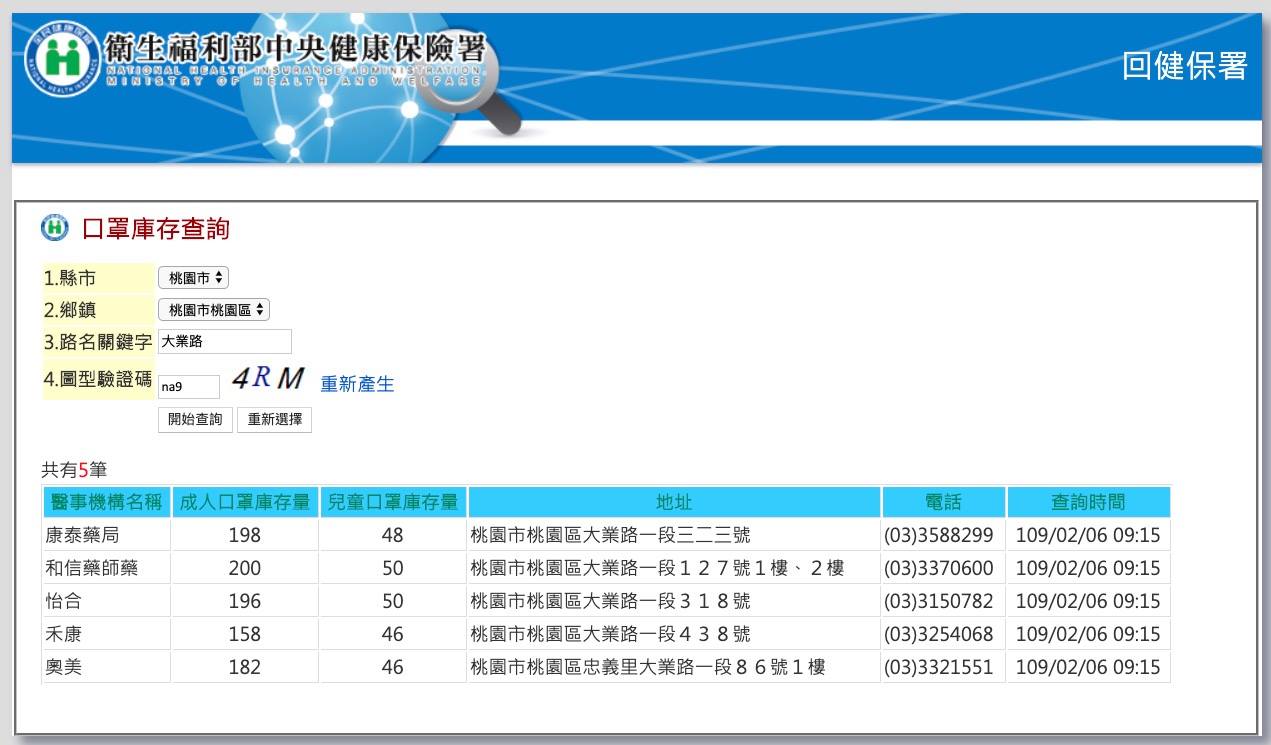Click the 電話 column header
The width and height of the screenshot is (1271, 745).
[x=943, y=502]
